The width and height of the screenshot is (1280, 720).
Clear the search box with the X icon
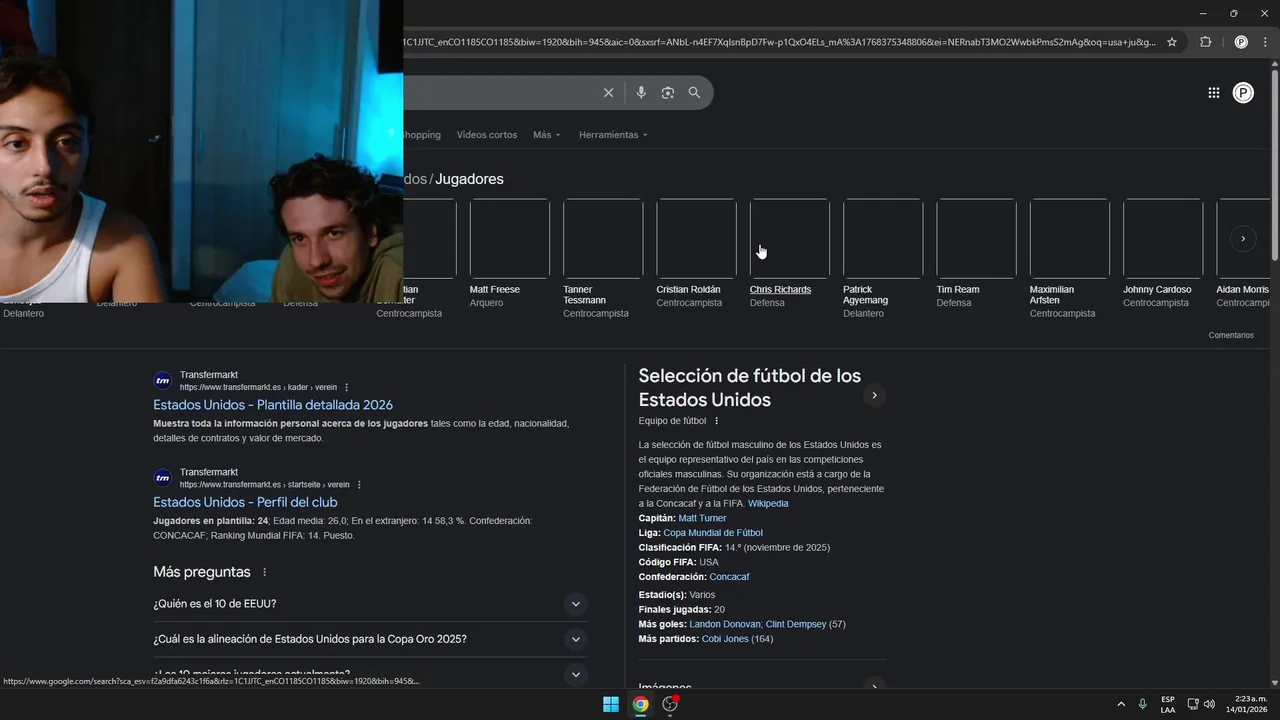pyautogui.click(x=608, y=93)
